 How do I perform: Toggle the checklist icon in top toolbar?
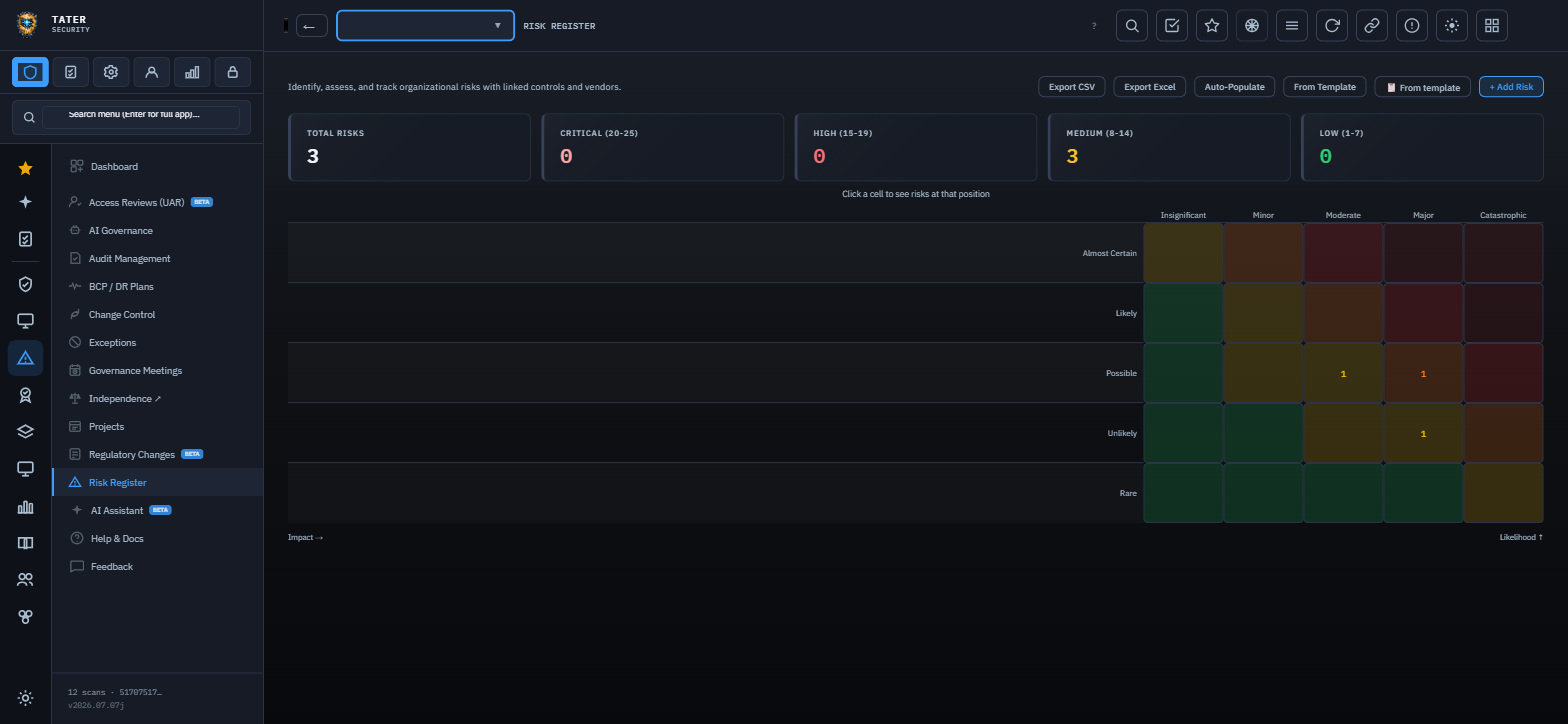[1172, 26]
